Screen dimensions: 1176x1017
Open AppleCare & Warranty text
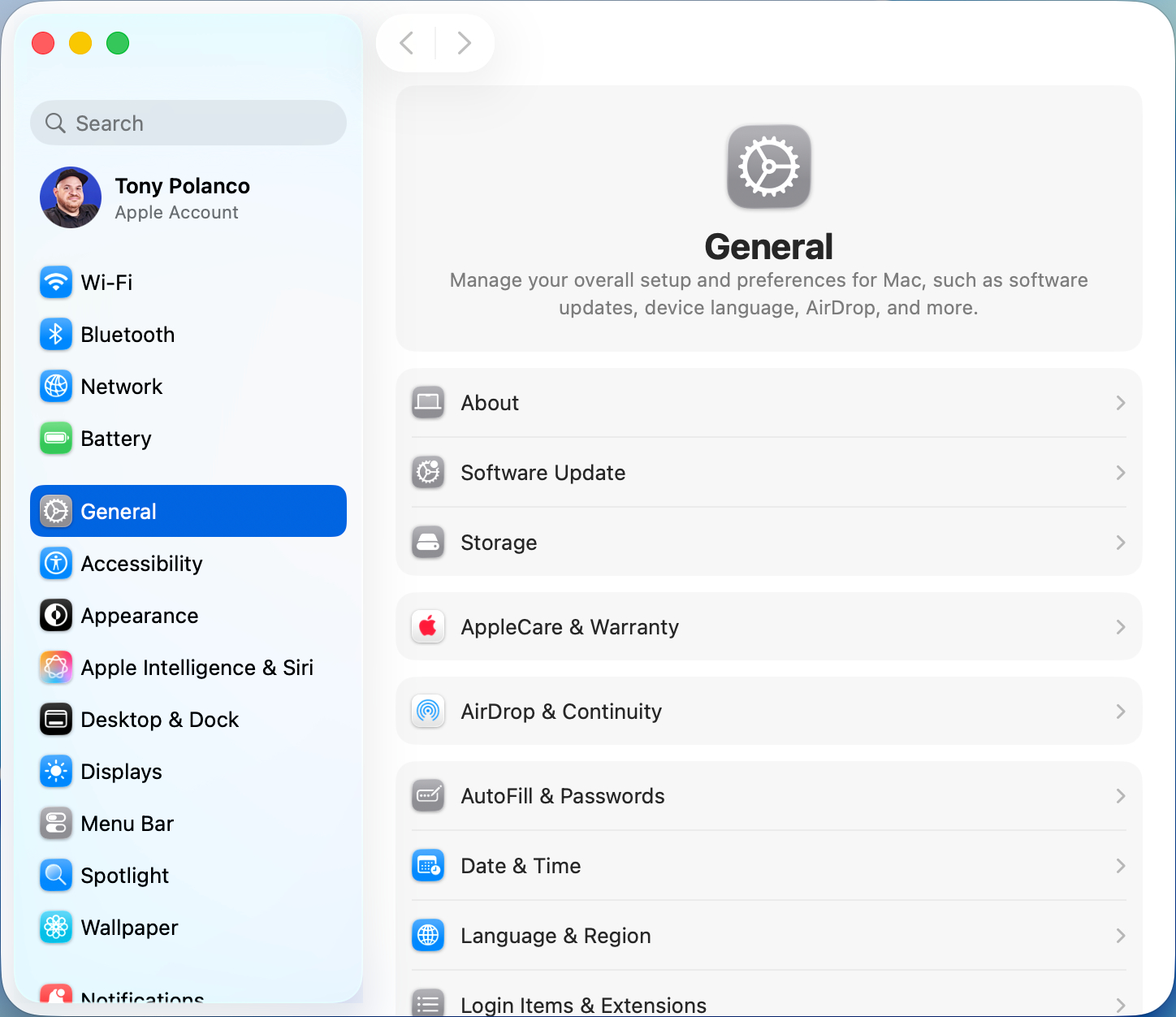point(570,627)
